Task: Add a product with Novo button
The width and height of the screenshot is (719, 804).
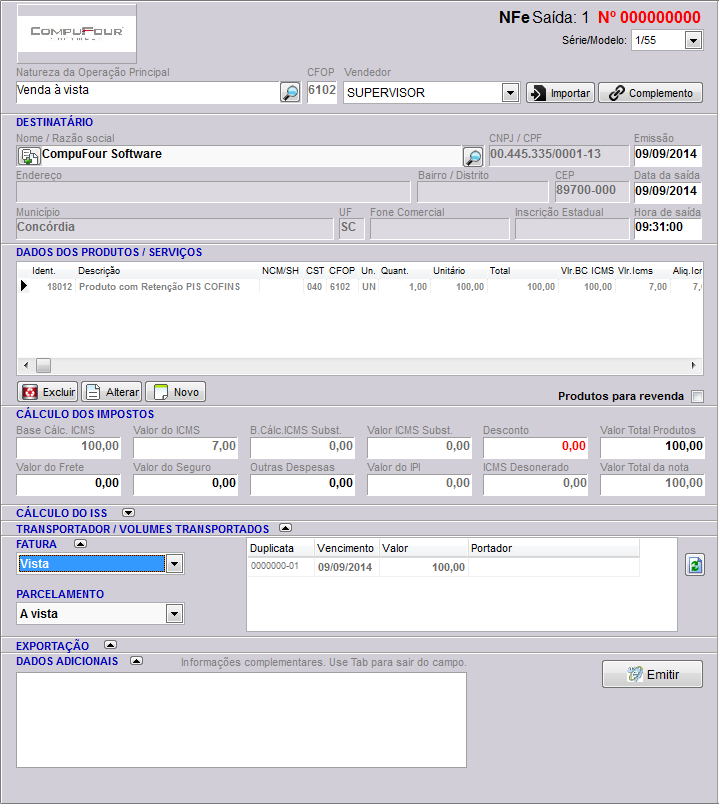Action: pyautogui.click(x=175, y=392)
